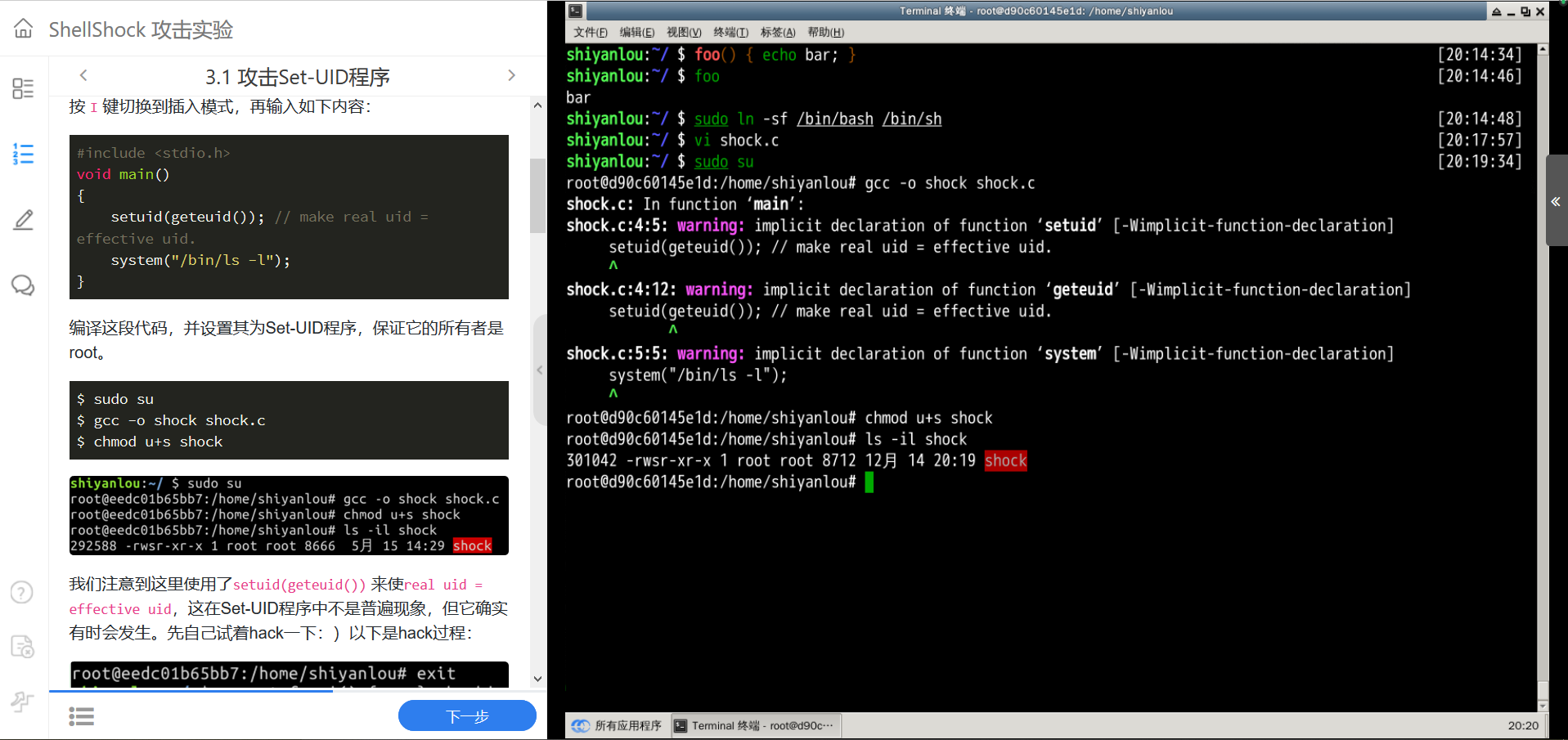1568x740 pixels.
Task: Click the section heading 3.1 Set-UID
Action: [x=298, y=77]
